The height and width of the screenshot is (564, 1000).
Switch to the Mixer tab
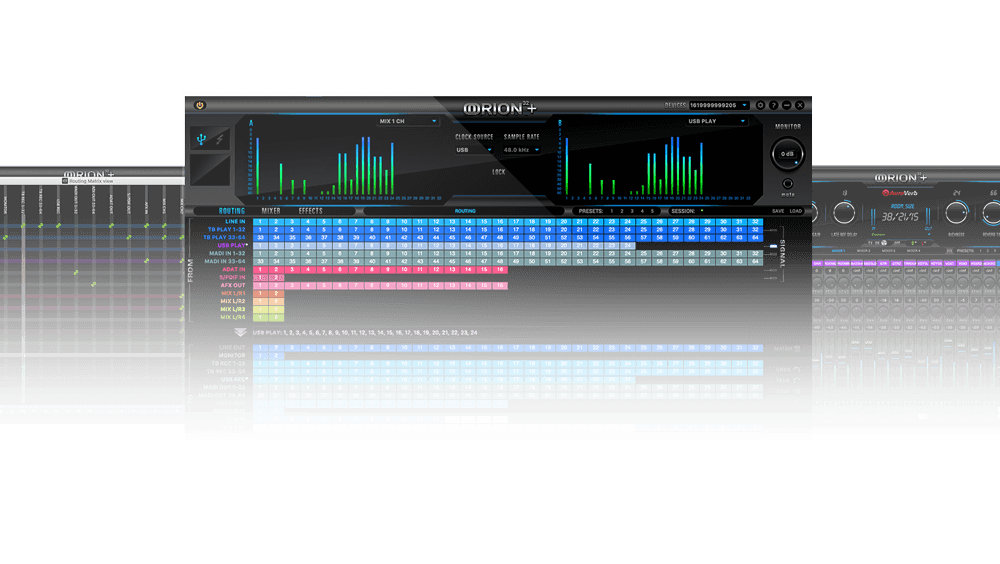pyautogui.click(x=271, y=211)
